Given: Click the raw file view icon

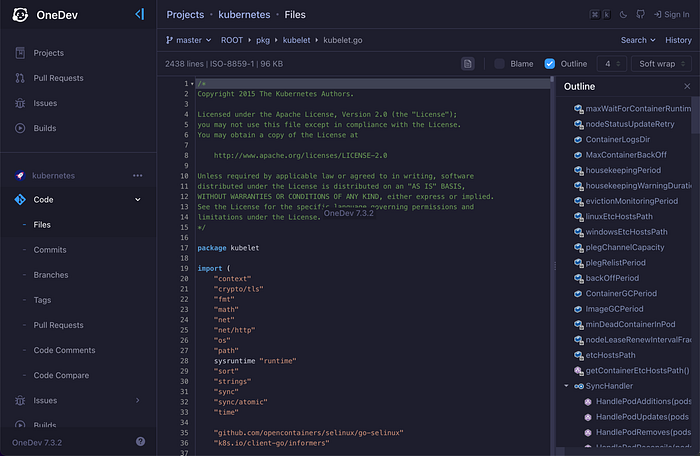Looking at the screenshot, I should pos(467,64).
